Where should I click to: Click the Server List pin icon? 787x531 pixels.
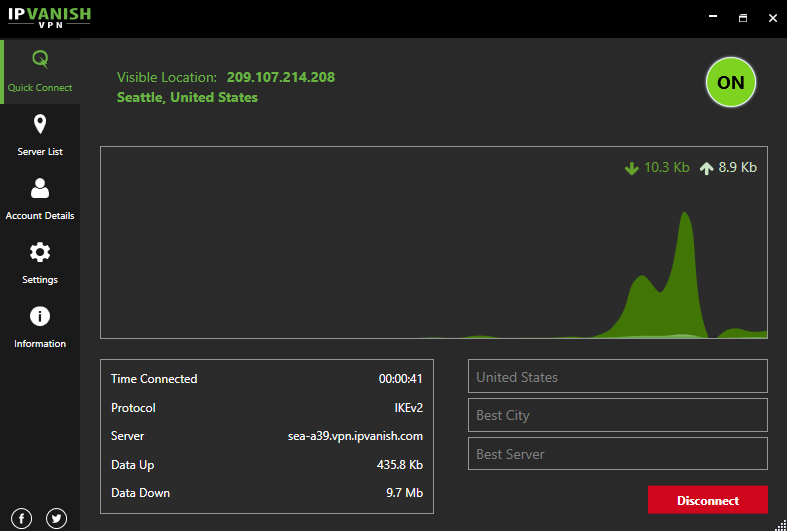[40, 124]
